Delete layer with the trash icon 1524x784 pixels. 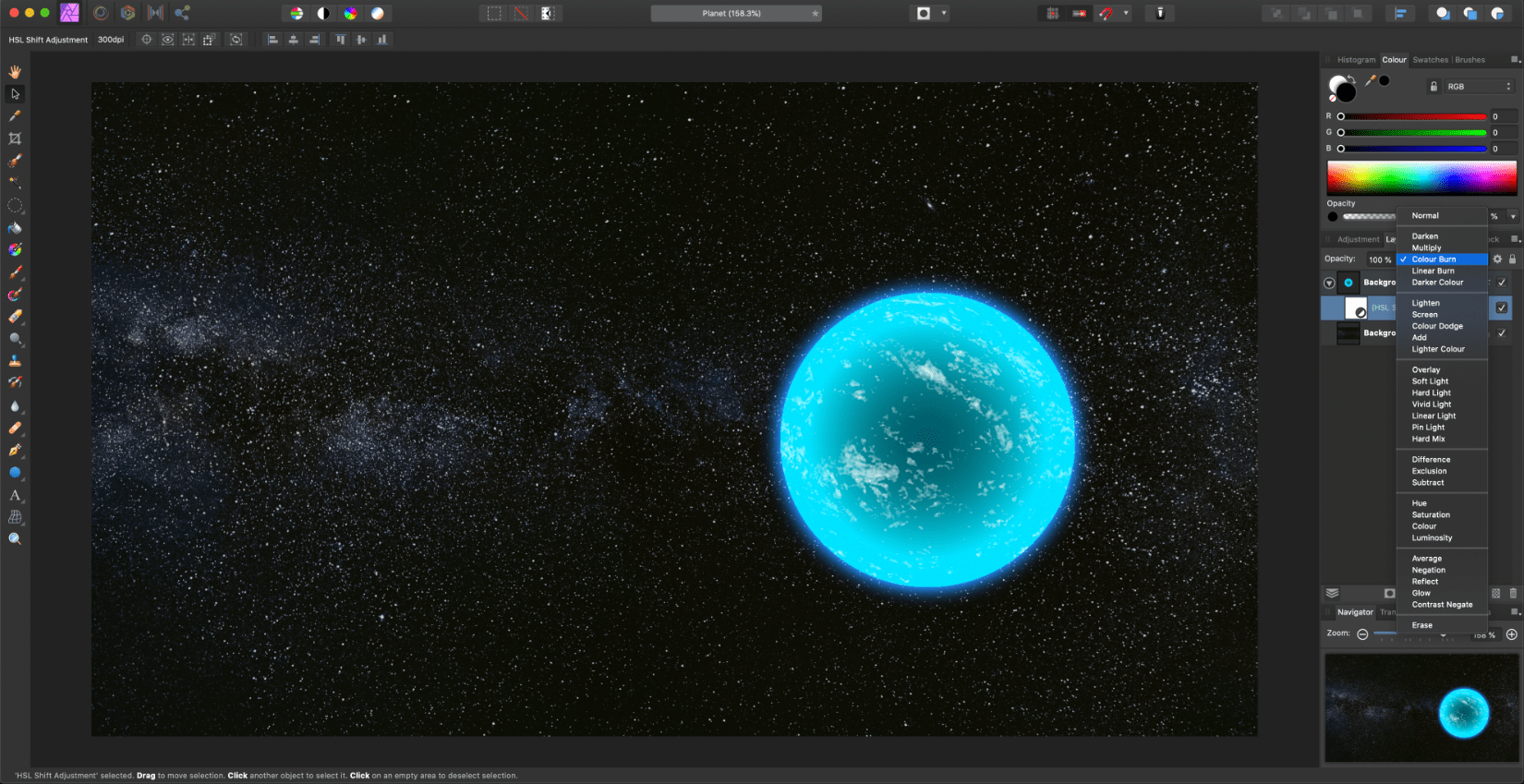(1513, 593)
